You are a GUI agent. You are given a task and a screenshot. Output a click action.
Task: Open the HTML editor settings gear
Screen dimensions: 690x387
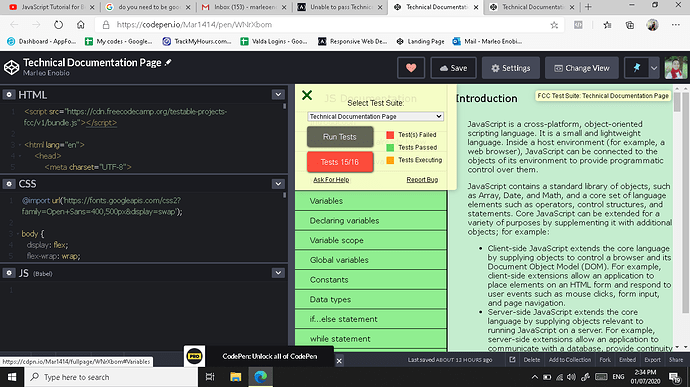[9, 95]
